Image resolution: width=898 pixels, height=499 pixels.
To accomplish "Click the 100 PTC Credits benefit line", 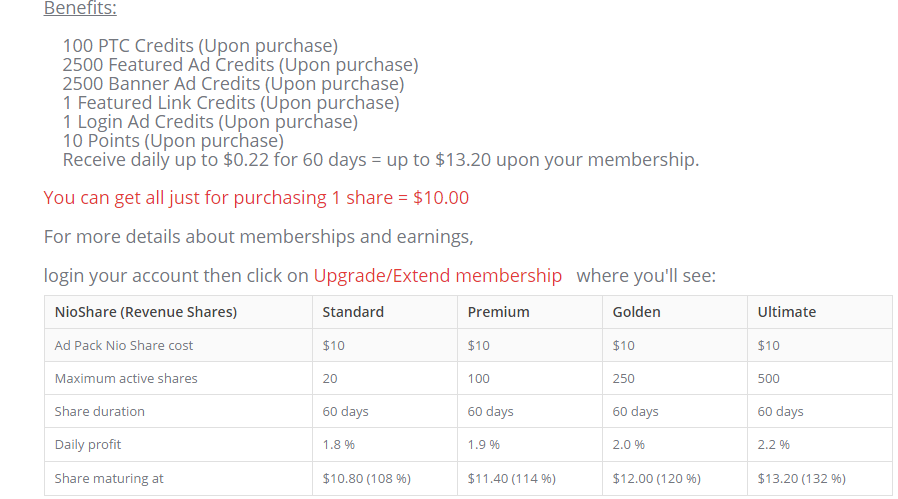I will (200, 46).
